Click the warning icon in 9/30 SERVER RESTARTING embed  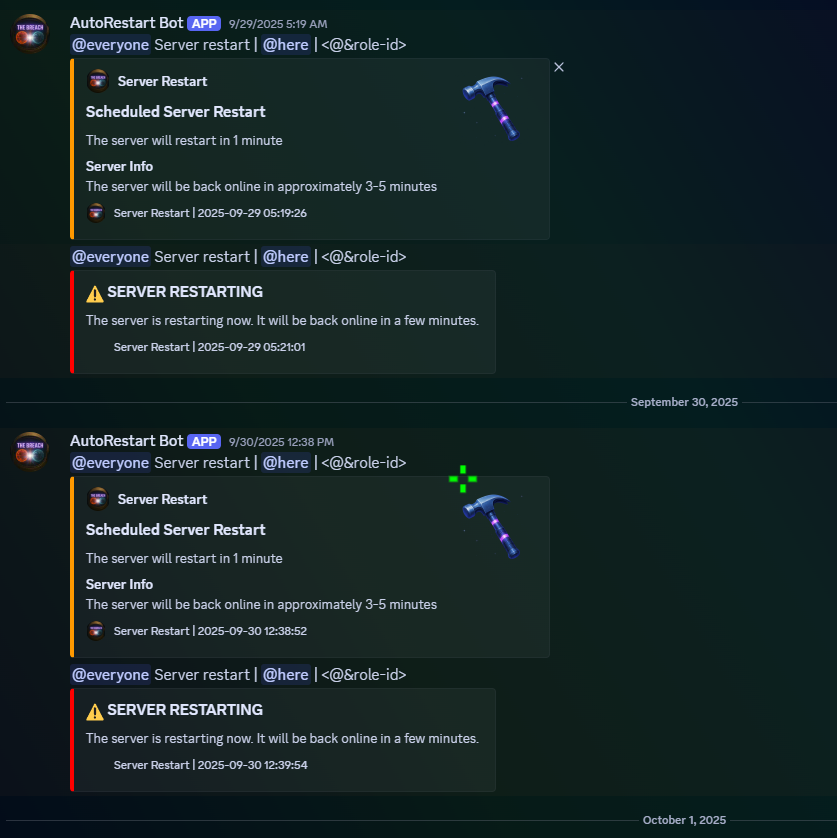click(x=95, y=711)
